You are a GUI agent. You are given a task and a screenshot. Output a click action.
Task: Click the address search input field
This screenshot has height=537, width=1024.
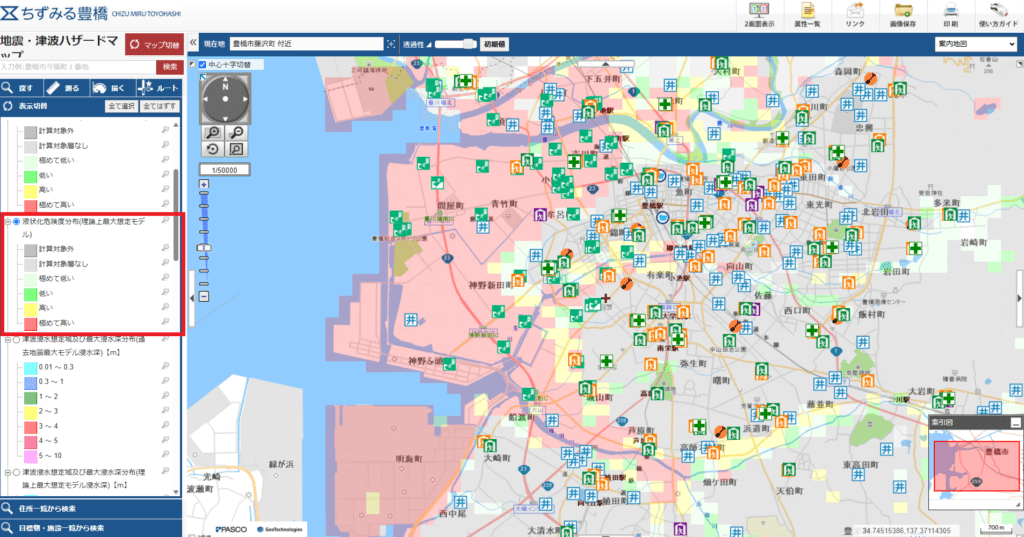point(78,67)
